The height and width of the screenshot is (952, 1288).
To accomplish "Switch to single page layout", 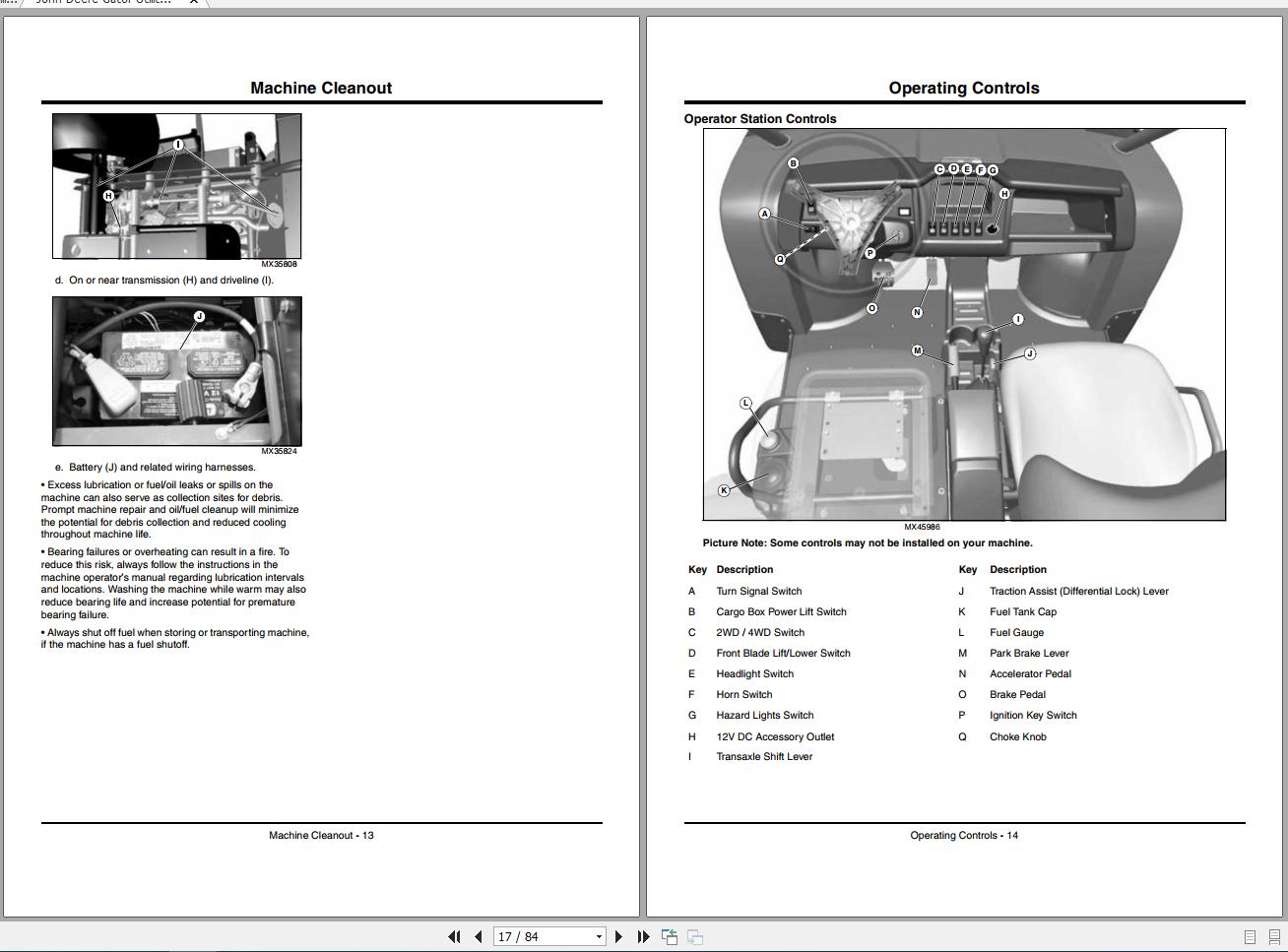I will pos(1250,937).
